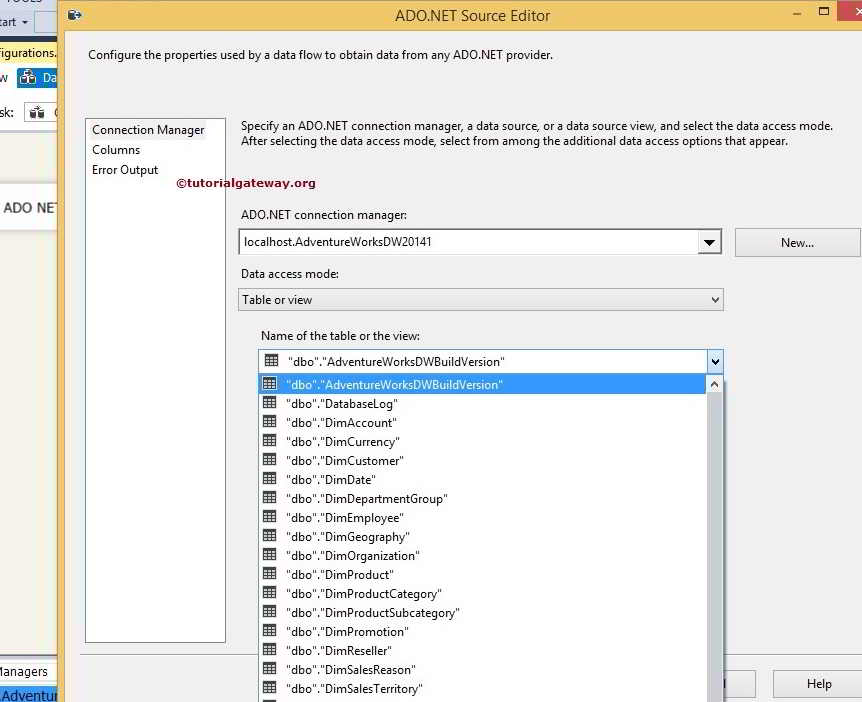
Task: Select dbo.DimOrganization from the list
Action: (x=482, y=555)
